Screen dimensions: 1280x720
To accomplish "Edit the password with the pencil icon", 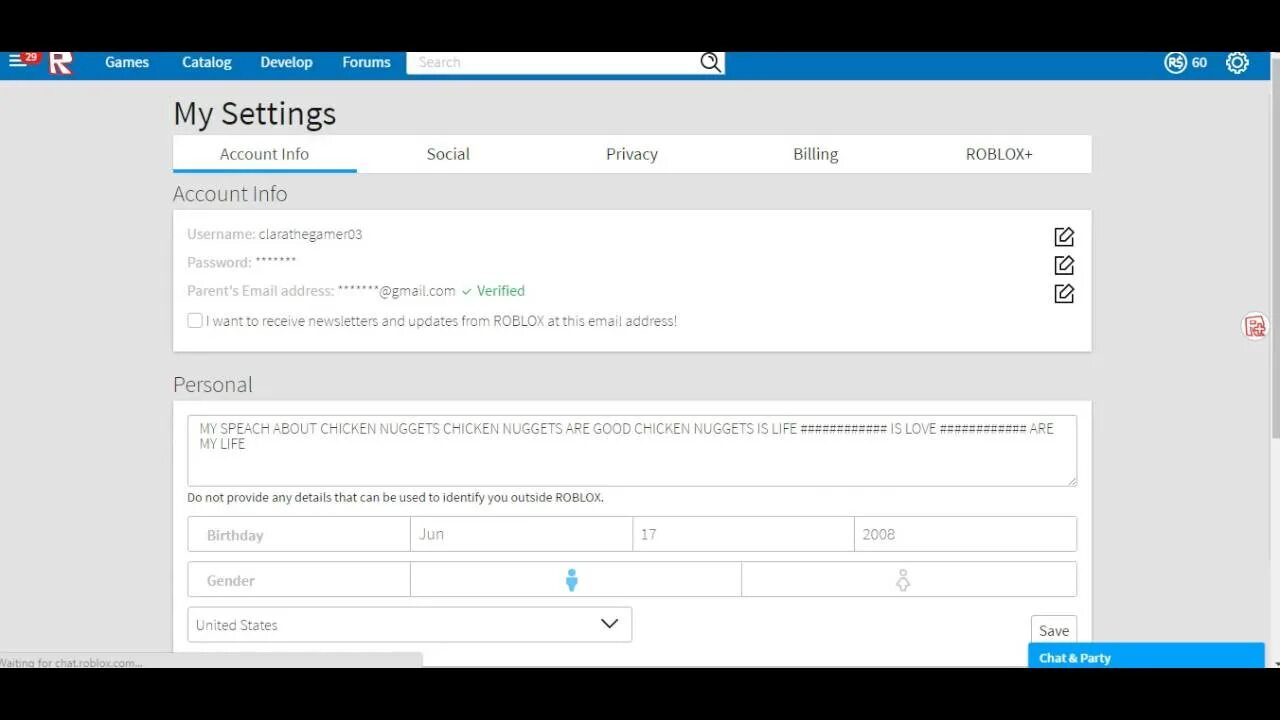I will [x=1064, y=265].
